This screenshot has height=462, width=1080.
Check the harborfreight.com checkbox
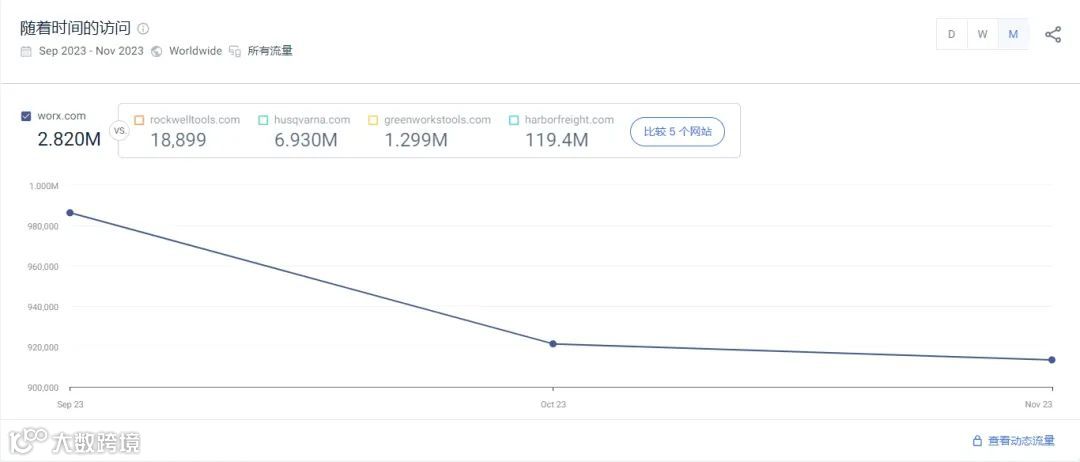[514, 120]
